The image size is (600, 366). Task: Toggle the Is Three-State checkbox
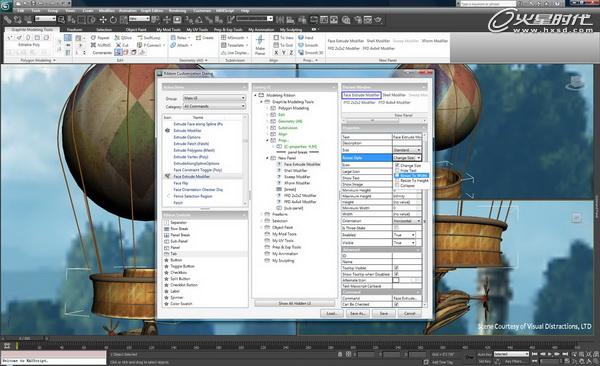[x=396, y=228]
